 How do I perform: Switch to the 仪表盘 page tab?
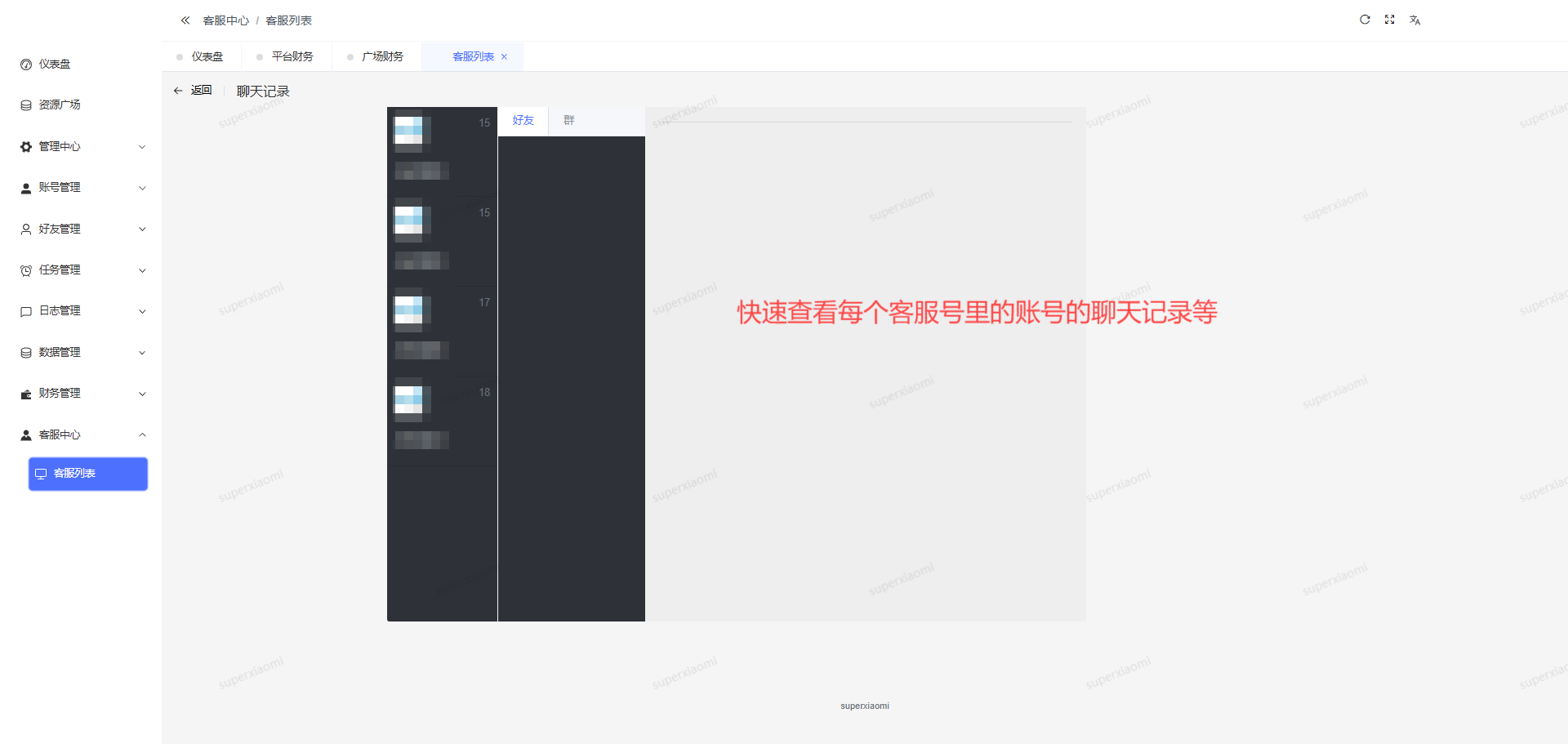201,56
